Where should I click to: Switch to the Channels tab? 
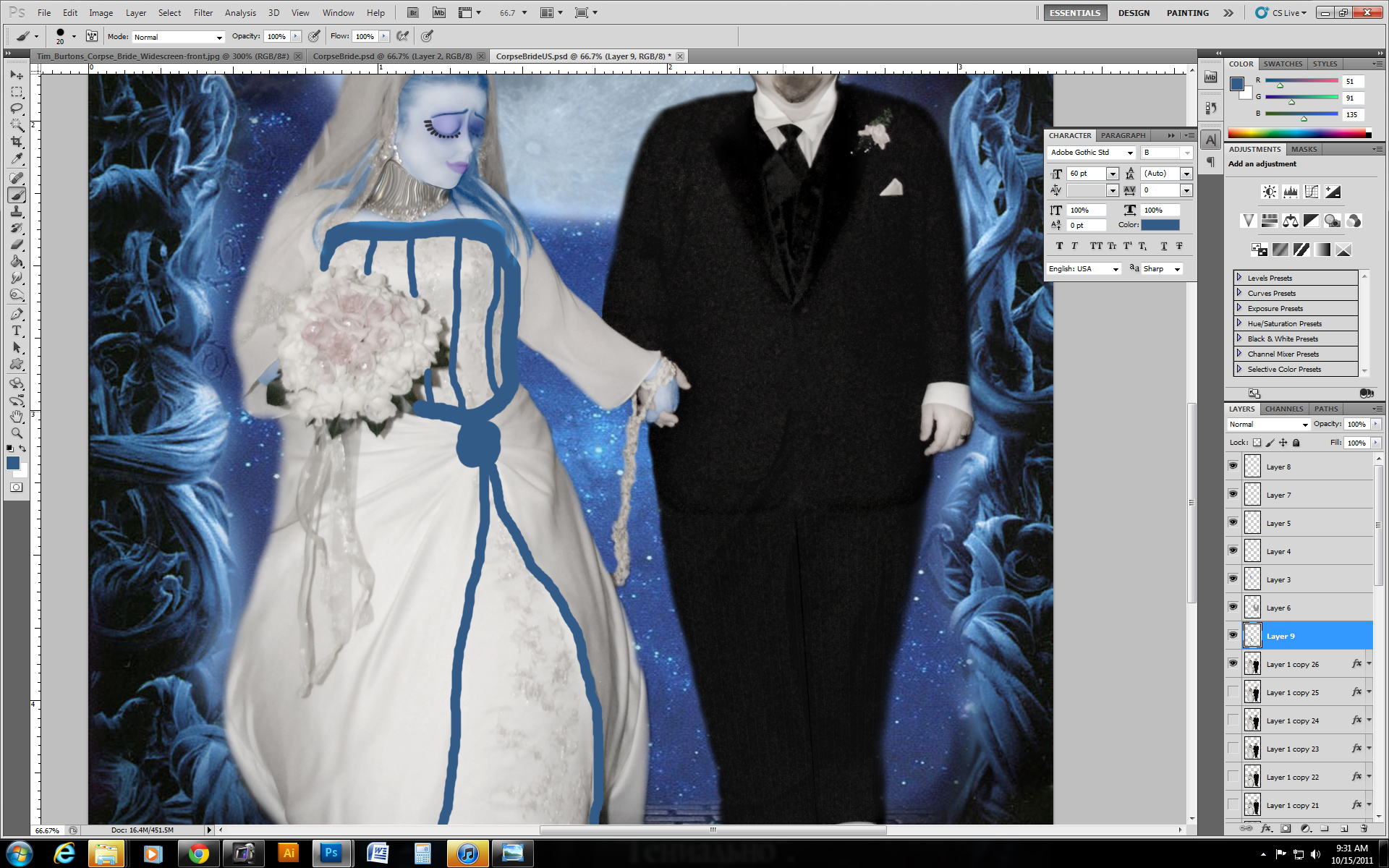(x=1284, y=409)
